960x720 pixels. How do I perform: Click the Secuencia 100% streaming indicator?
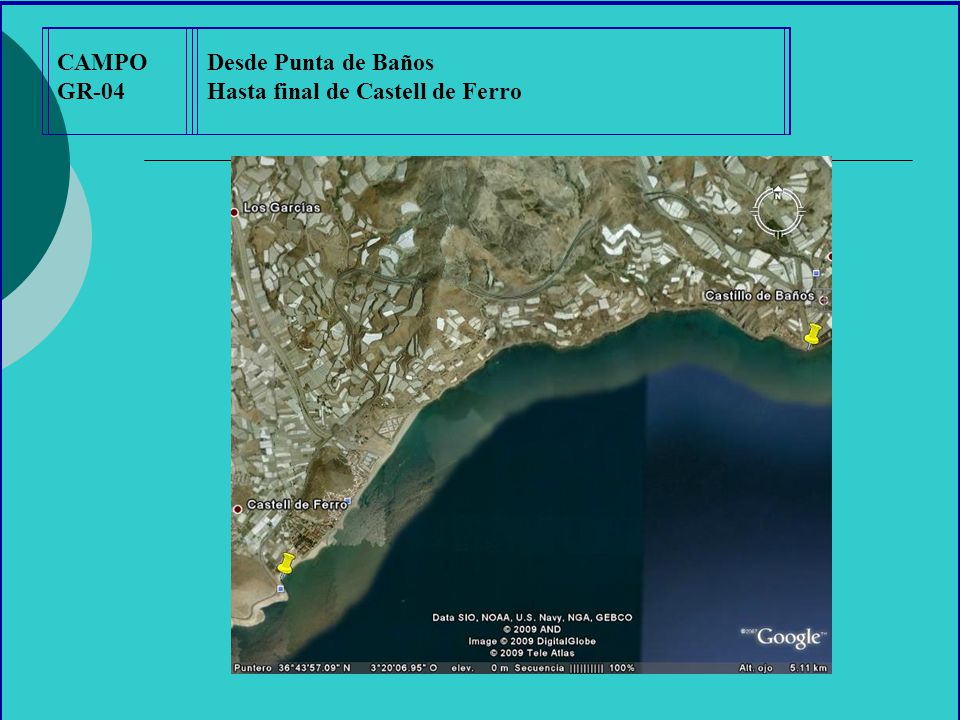[x=574, y=668]
